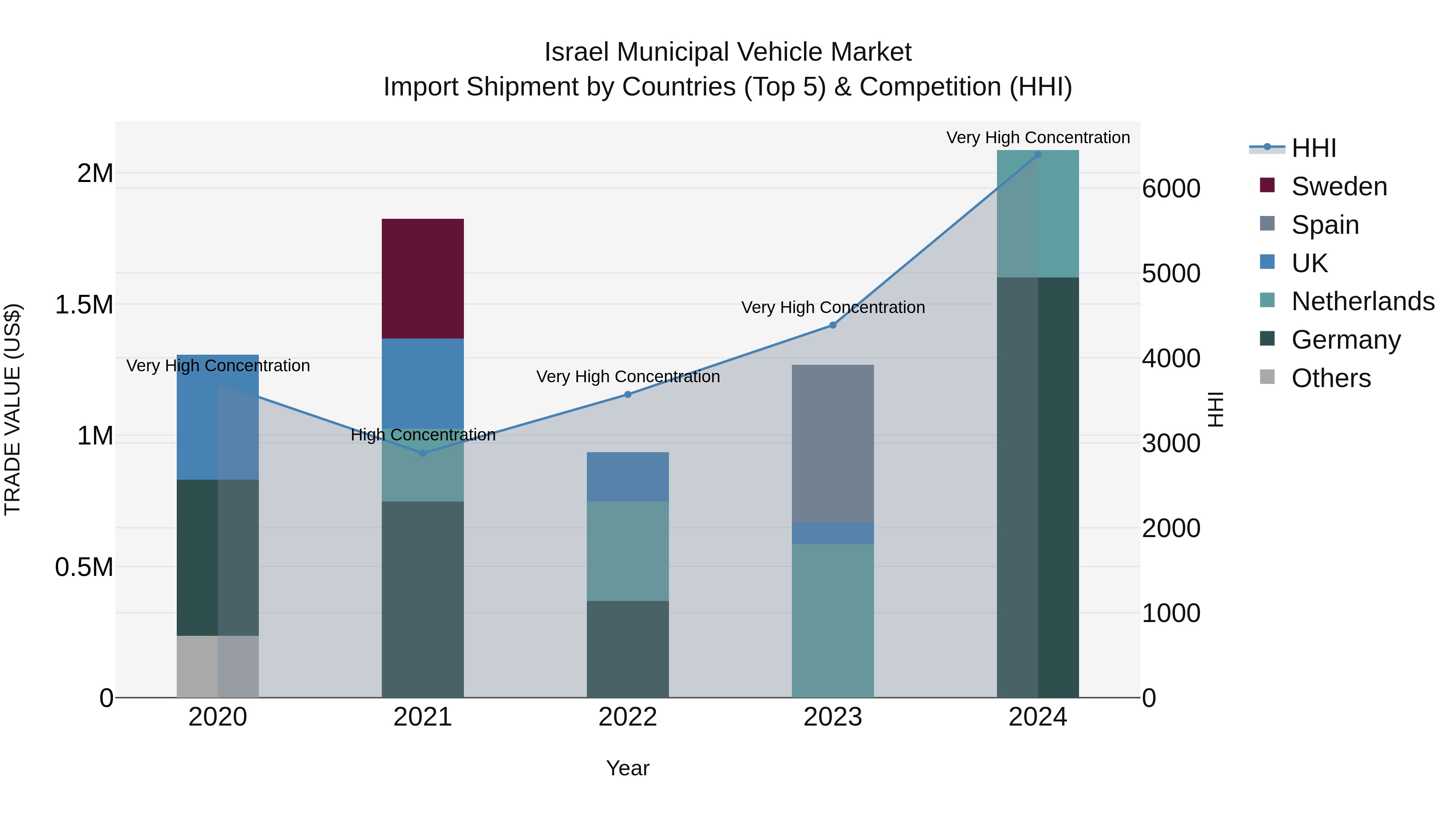
Task: Click the Netherlands color swatch
Action: 1267,300
